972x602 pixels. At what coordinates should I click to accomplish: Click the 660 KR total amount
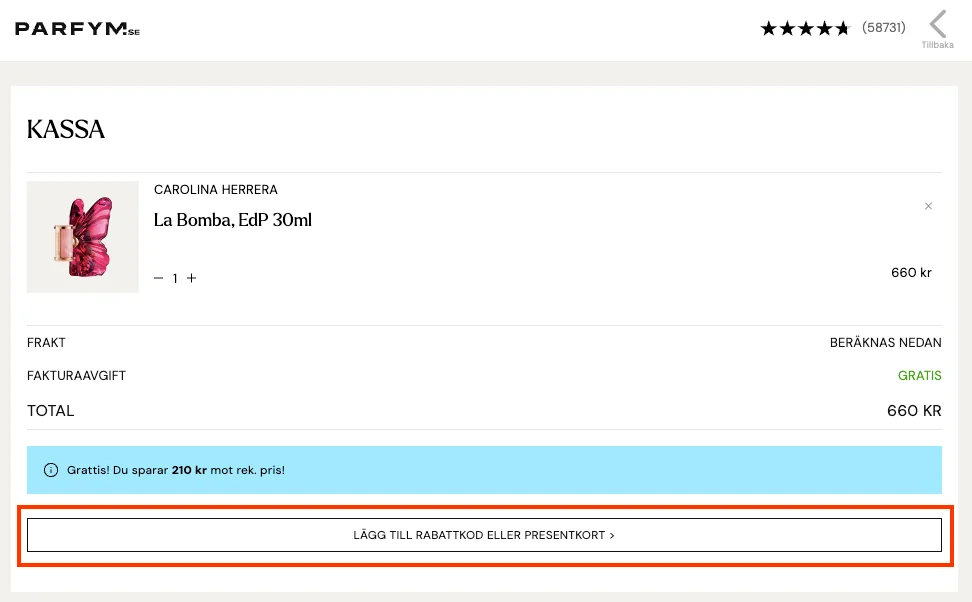914,411
